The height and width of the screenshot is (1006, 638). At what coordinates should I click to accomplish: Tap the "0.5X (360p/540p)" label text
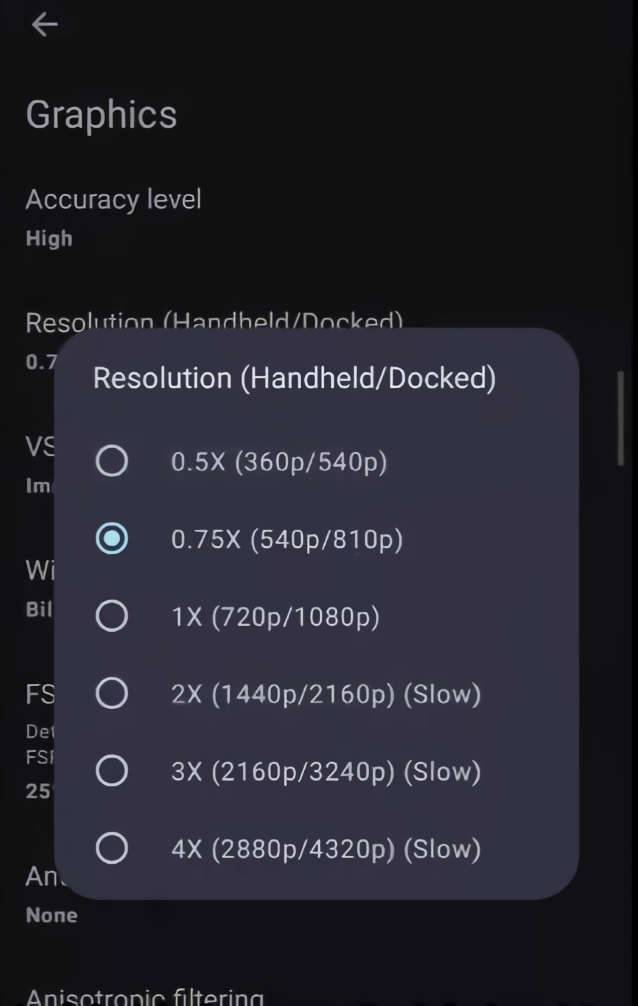coord(279,462)
